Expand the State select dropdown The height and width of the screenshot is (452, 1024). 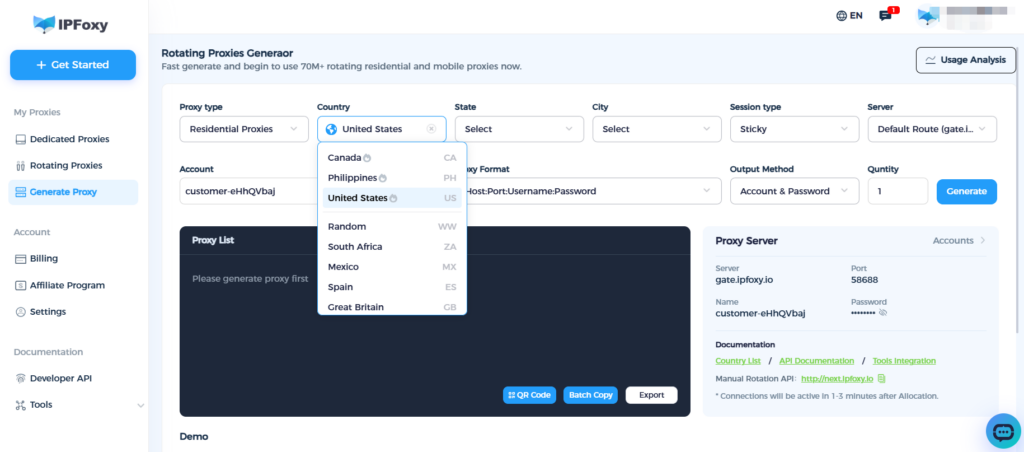click(x=518, y=129)
